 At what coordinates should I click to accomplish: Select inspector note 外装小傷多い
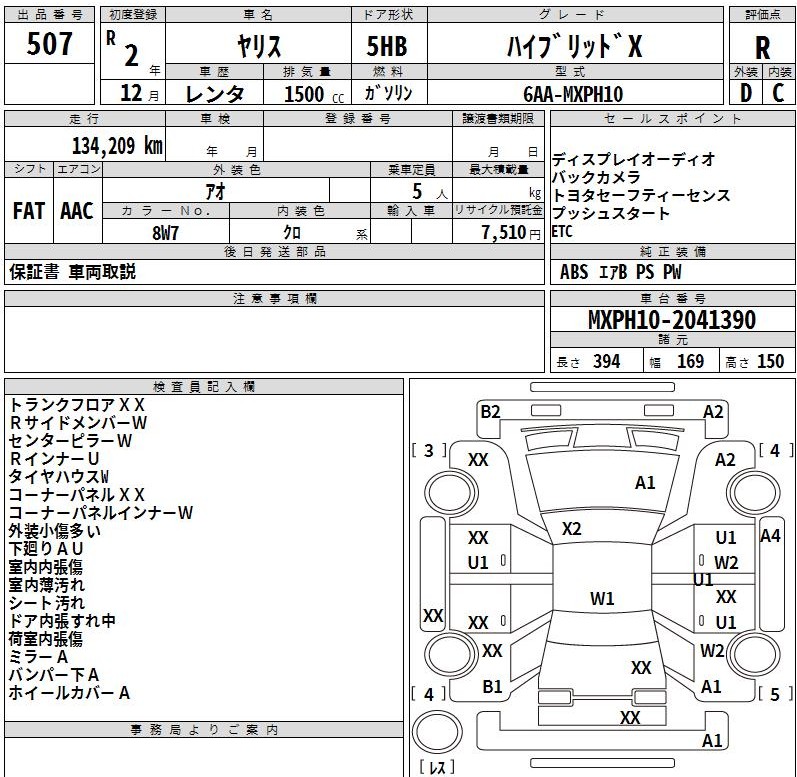[54, 531]
